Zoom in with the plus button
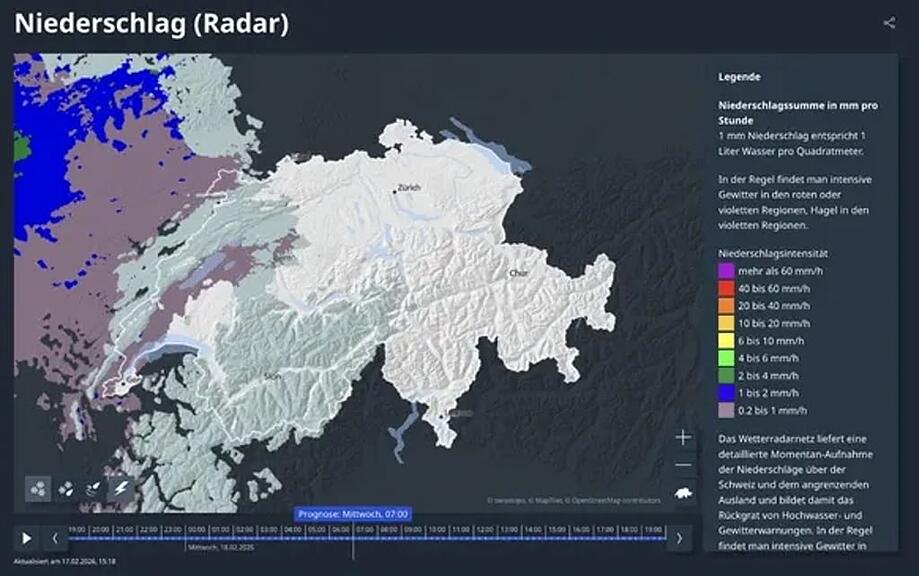The height and width of the screenshot is (576, 919). point(683,437)
